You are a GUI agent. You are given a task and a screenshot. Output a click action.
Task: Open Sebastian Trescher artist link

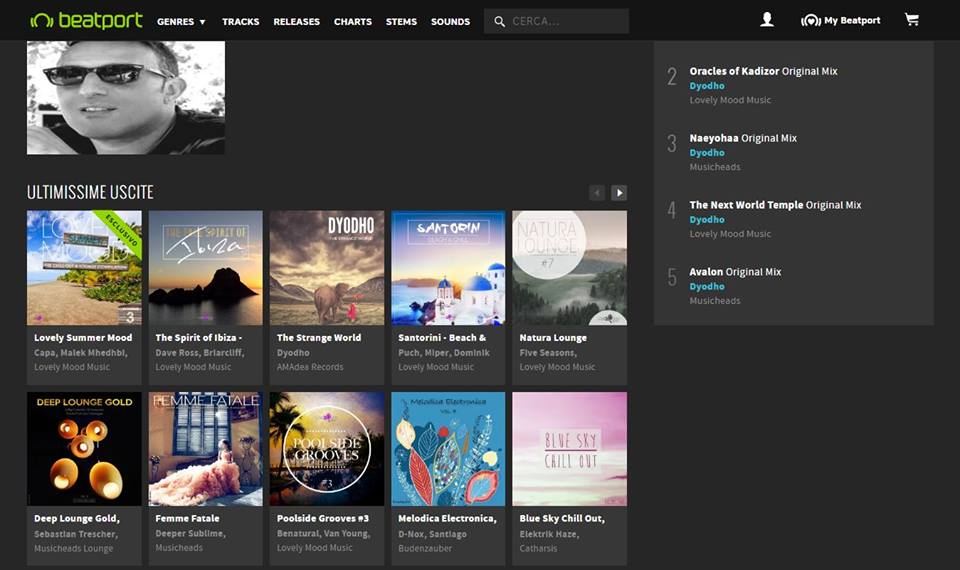[76, 534]
